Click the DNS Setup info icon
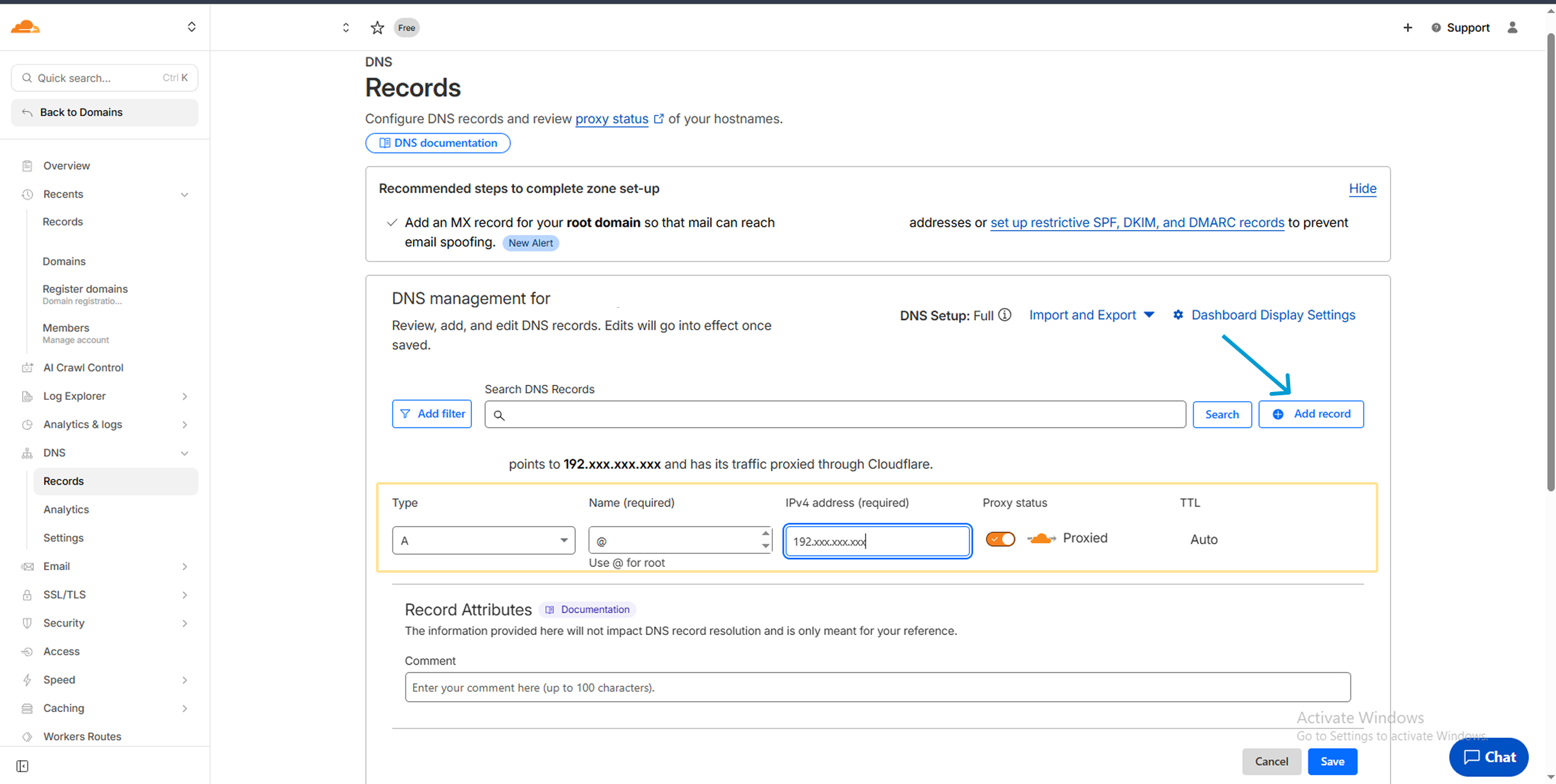 1005,315
